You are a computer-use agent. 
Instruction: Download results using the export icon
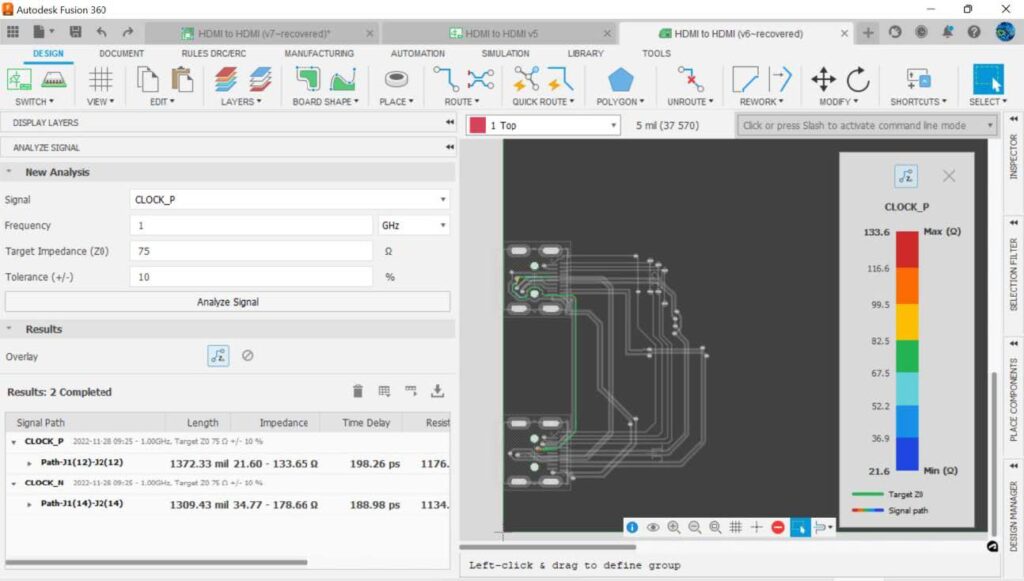[x=437, y=392]
